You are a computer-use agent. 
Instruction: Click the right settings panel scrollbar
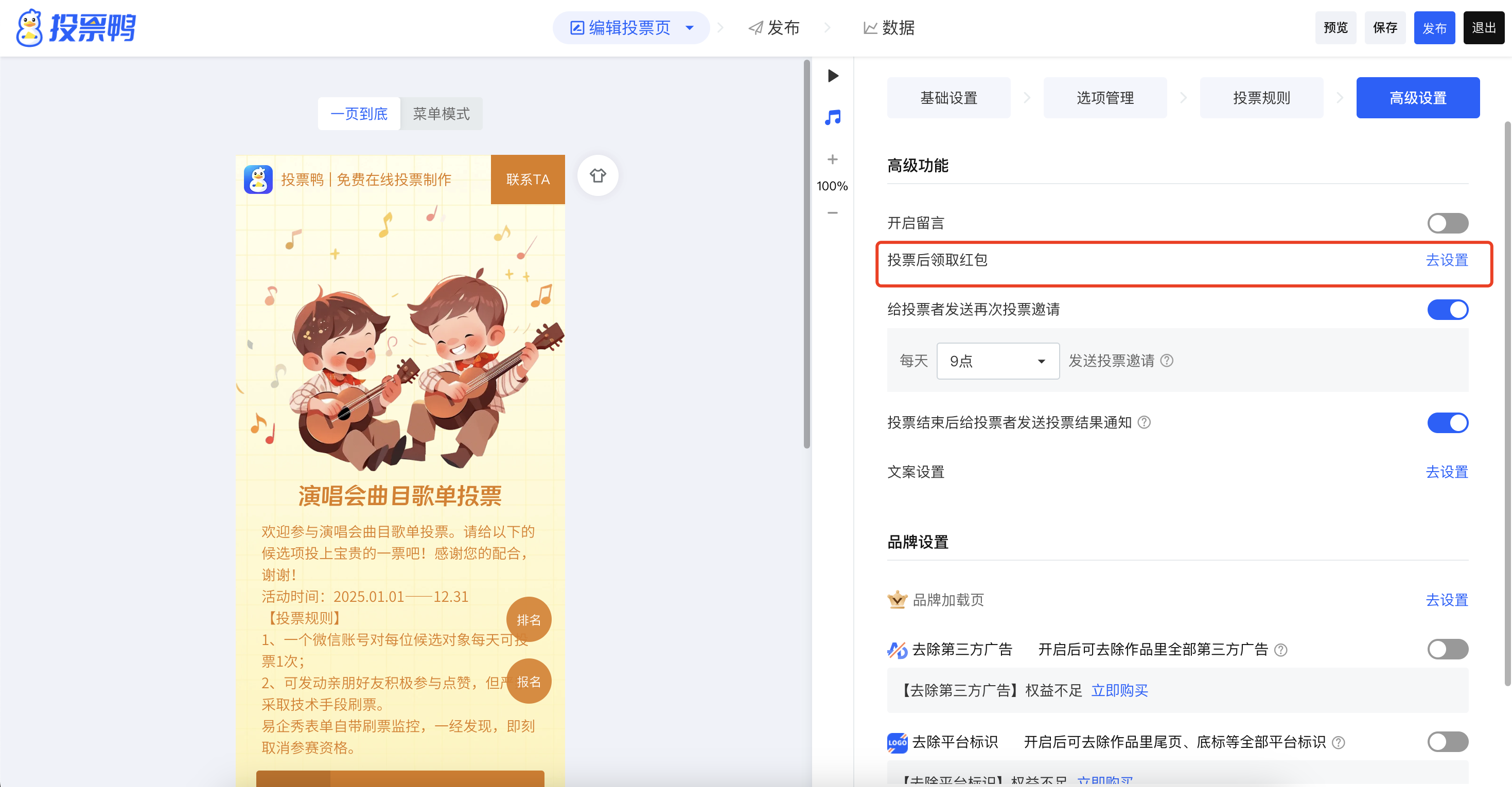(x=1507, y=403)
